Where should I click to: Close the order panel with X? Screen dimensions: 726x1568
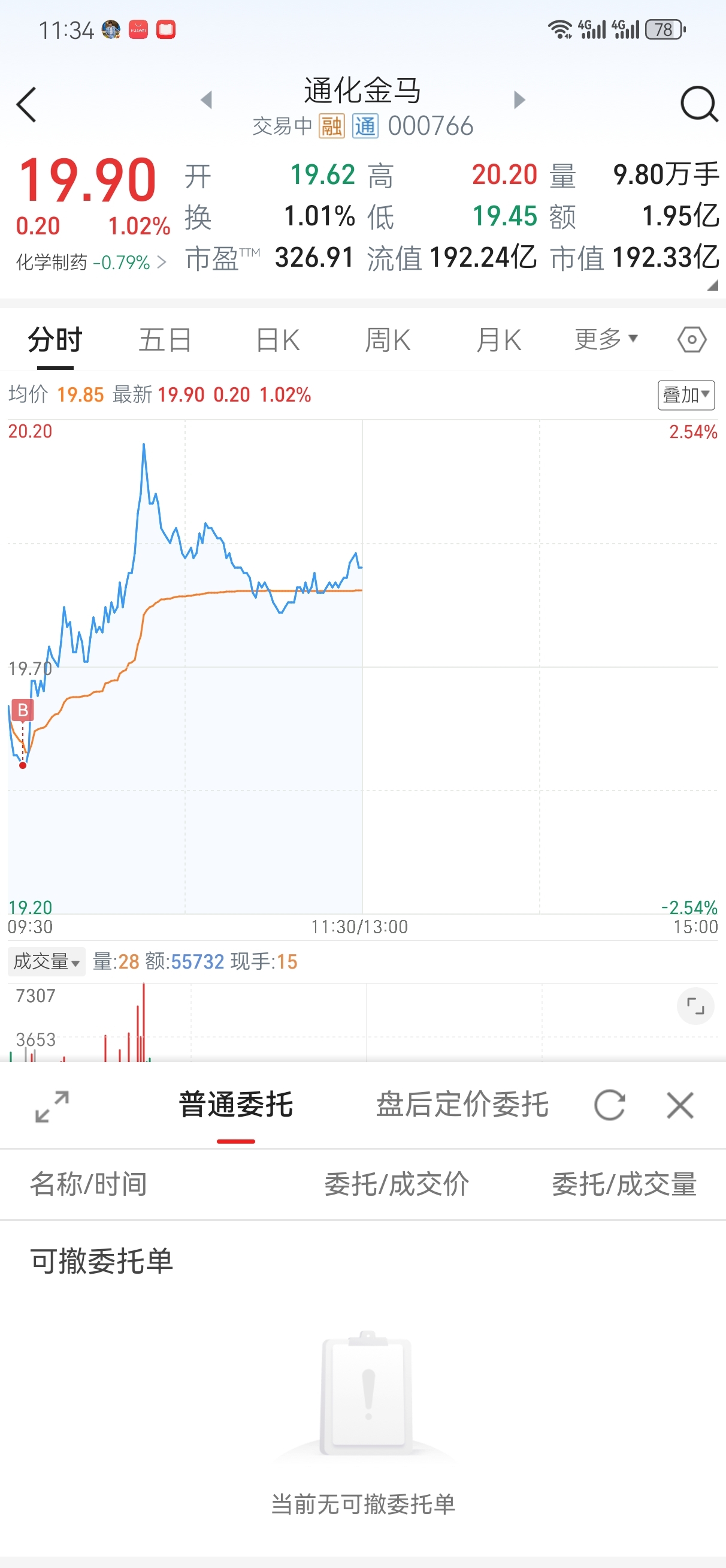click(680, 1105)
